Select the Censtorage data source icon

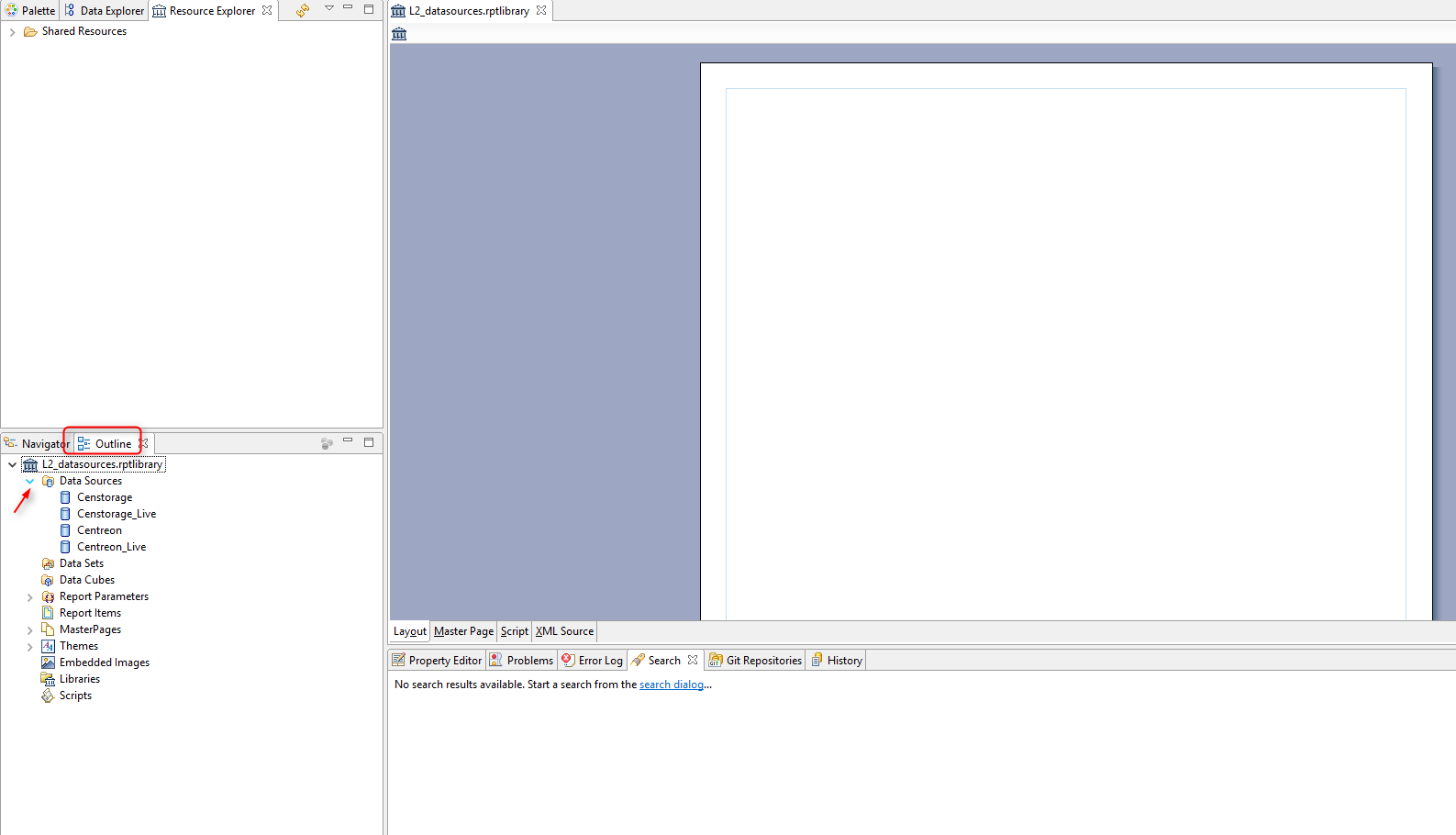[65, 497]
